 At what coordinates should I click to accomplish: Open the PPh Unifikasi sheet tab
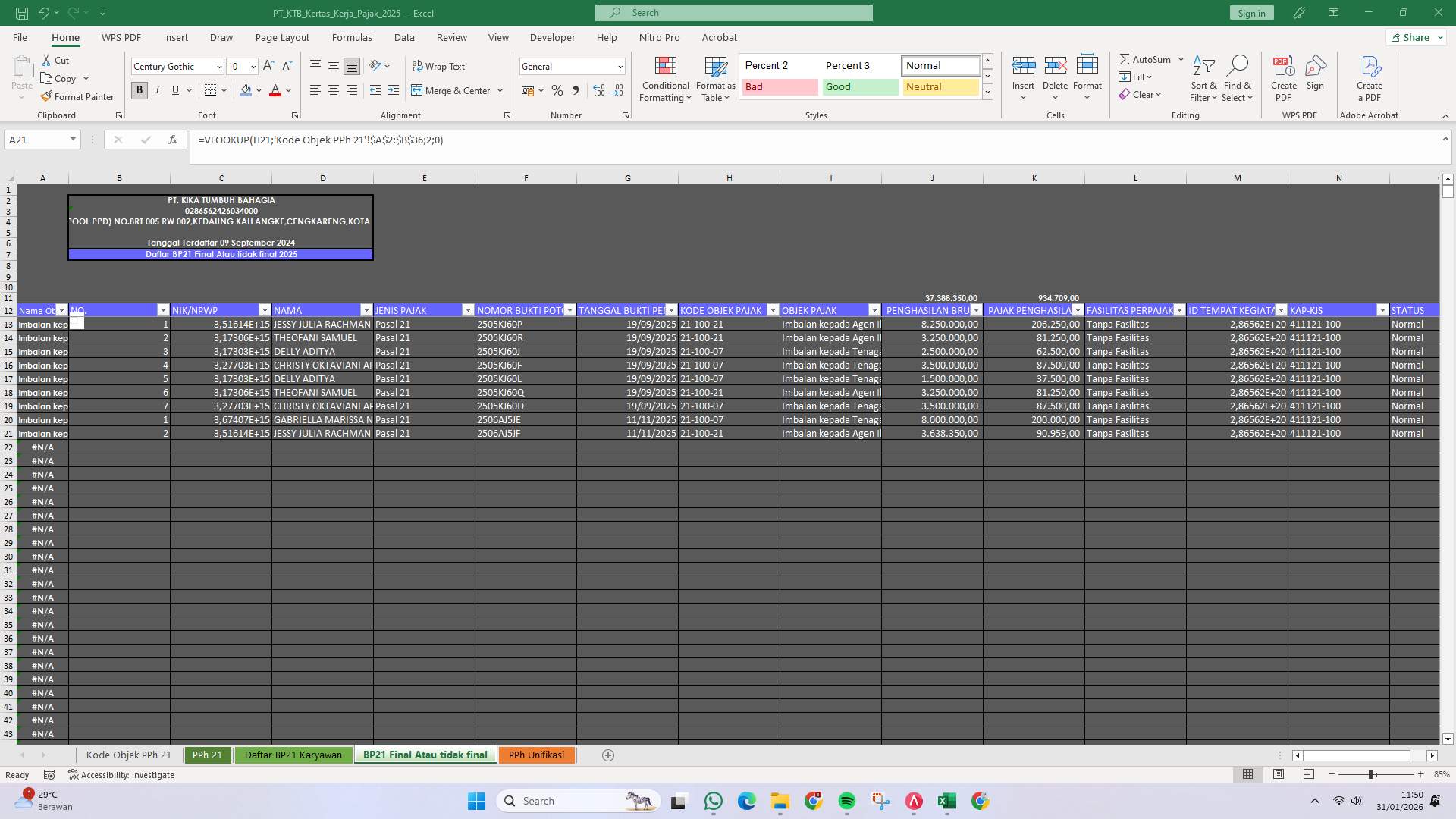click(536, 755)
